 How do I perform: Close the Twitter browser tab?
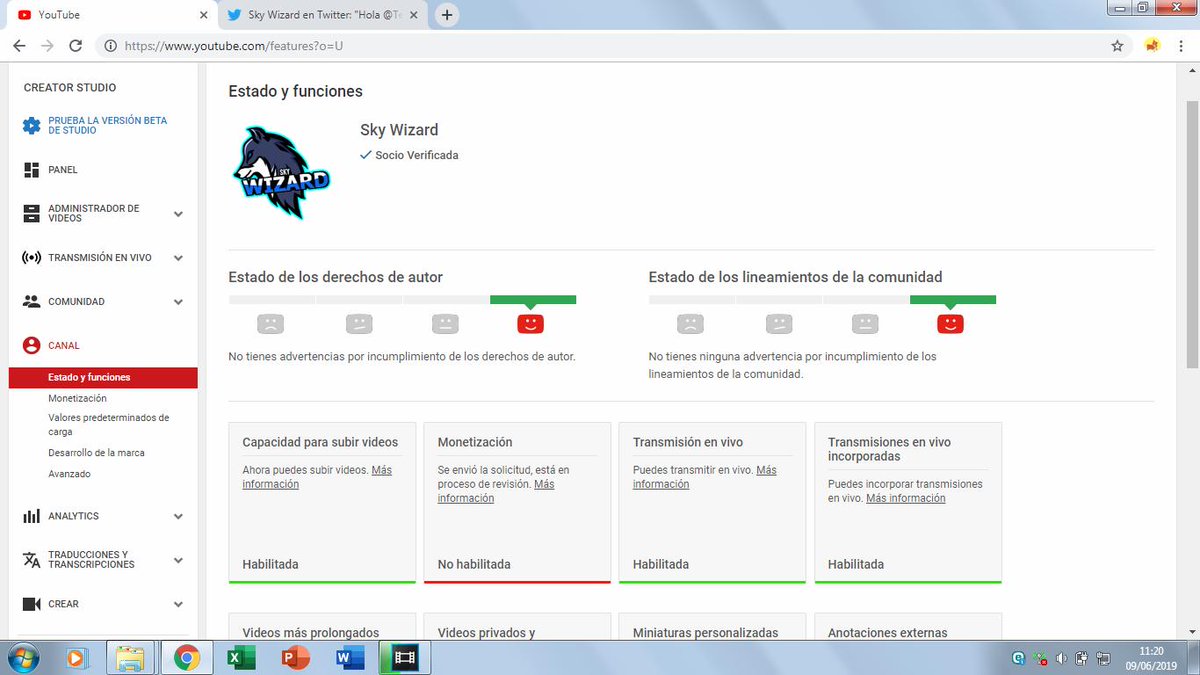(416, 15)
